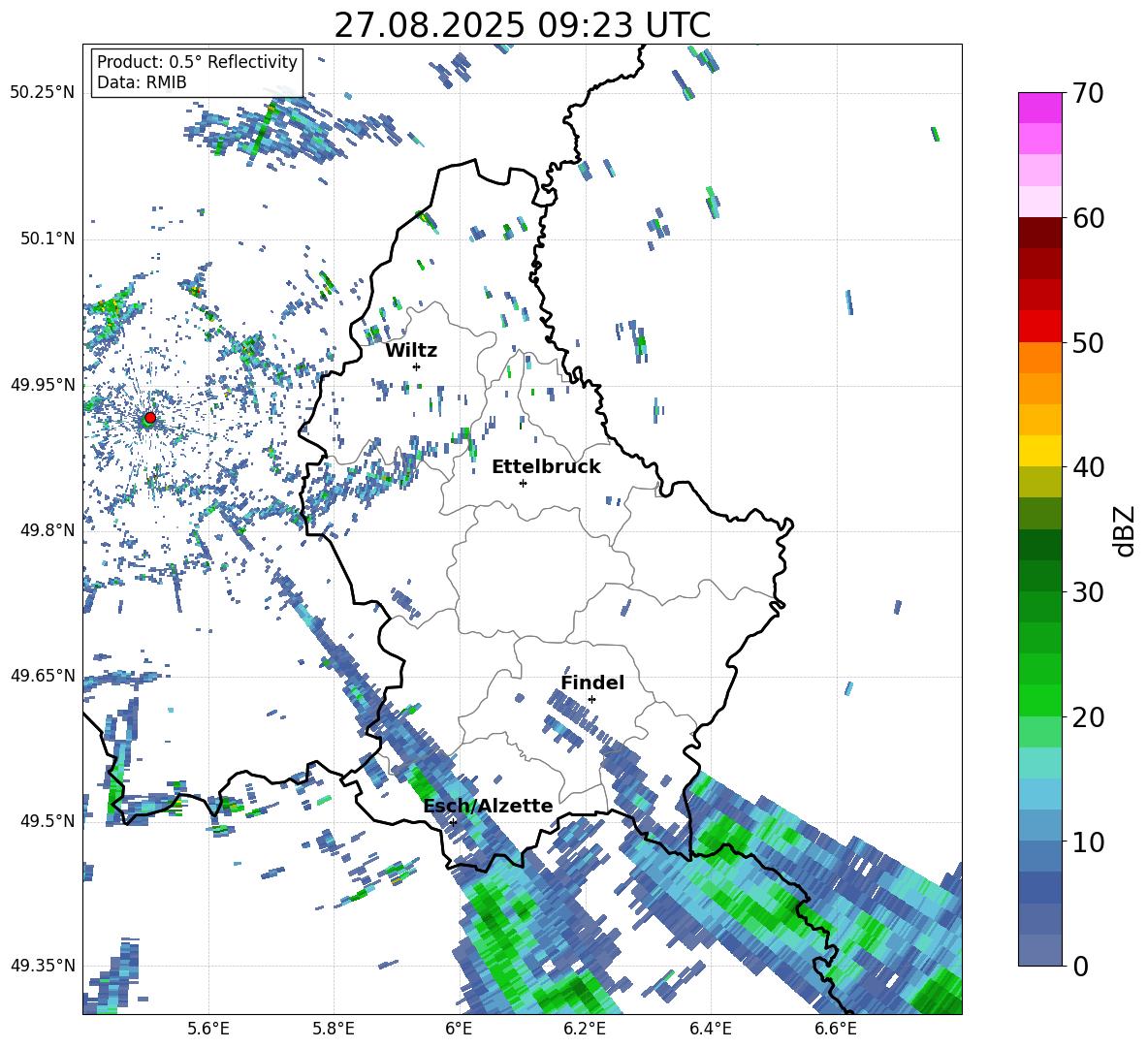Click the 0 label on colorbar

(1080, 967)
